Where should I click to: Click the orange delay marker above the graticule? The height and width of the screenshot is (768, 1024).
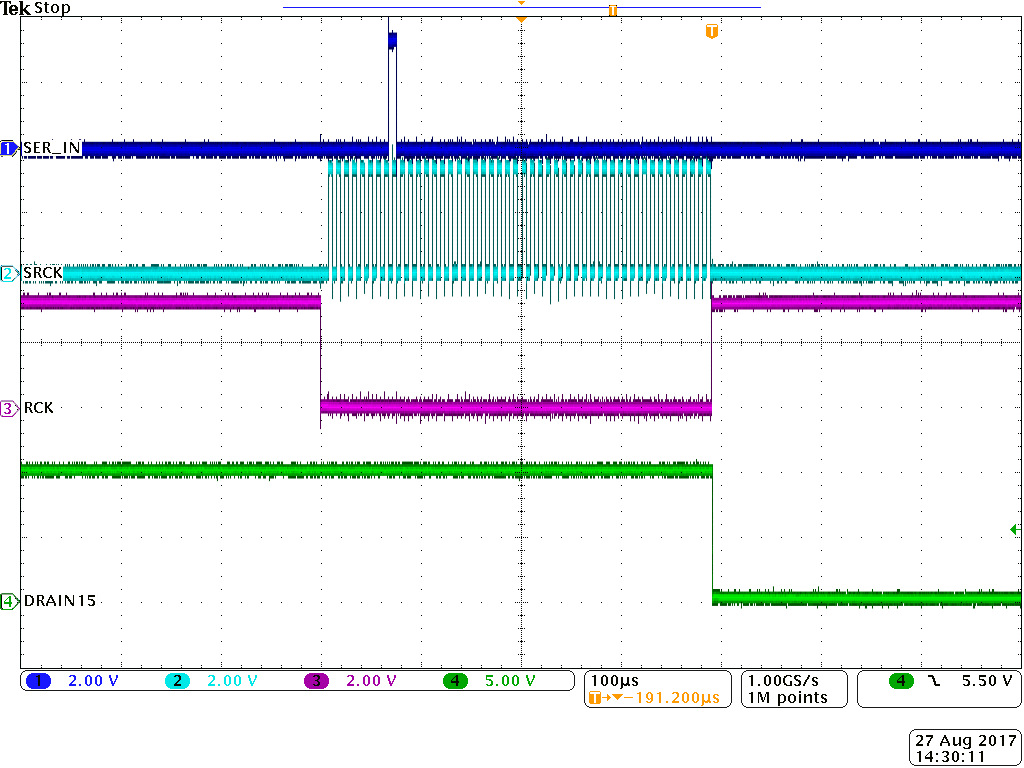pos(520,5)
